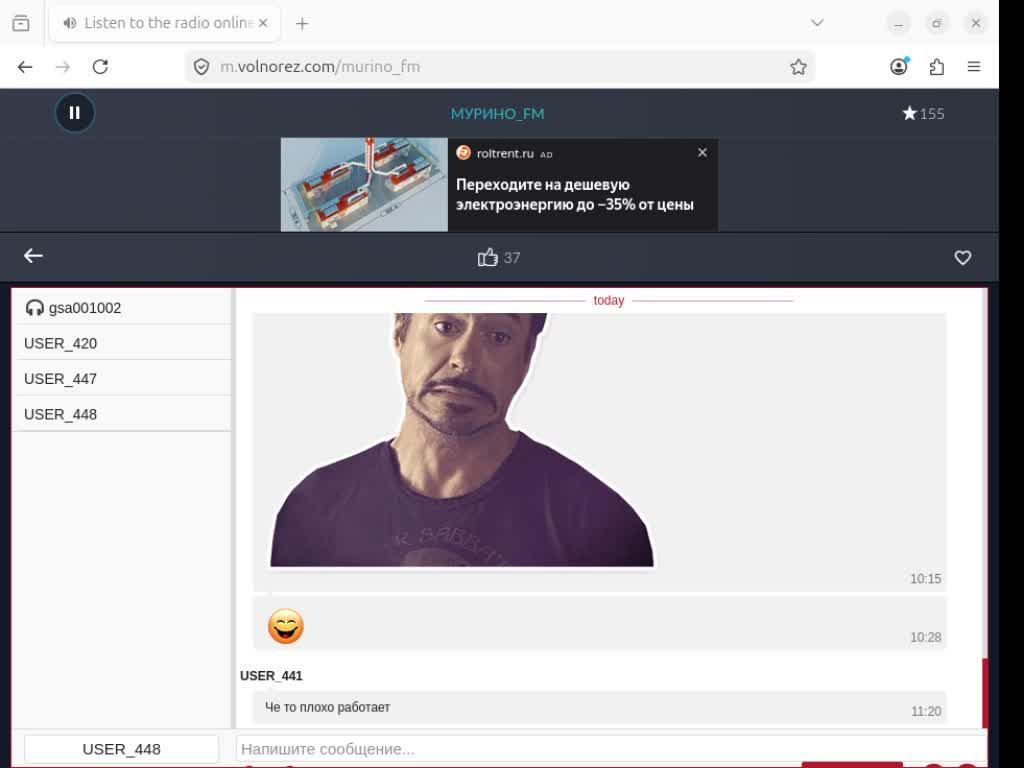Viewport: 1024px width, 768px height.
Task: Bookmark this page with the star icon
Action: click(798, 67)
